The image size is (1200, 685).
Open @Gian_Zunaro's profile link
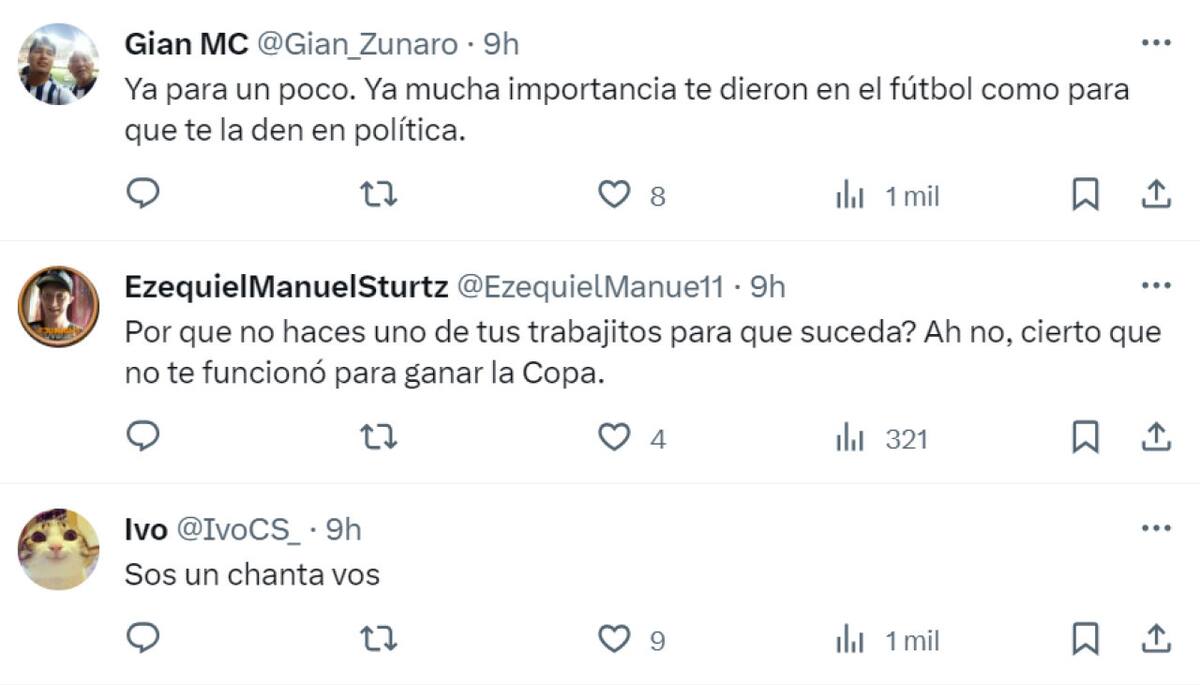pyautogui.click(x=355, y=44)
